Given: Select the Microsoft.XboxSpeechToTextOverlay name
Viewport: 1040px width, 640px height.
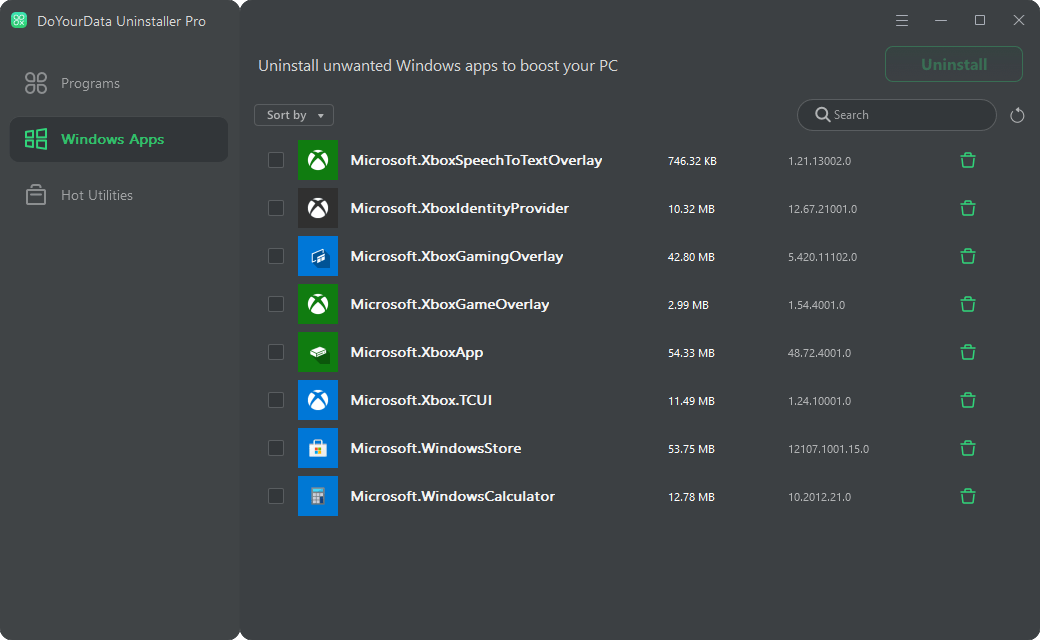Looking at the screenshot, I should [x=476, y=160].
